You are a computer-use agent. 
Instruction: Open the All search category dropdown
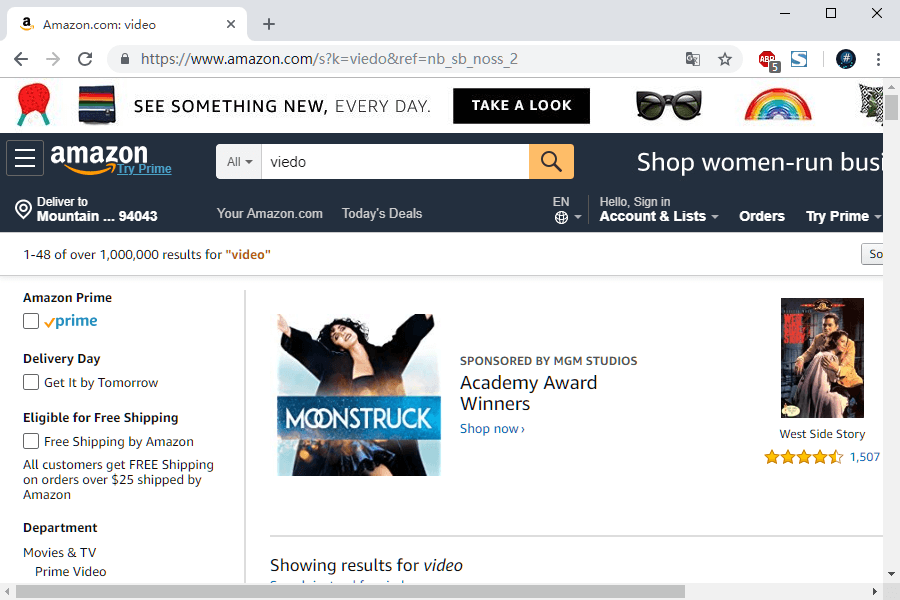[239, 161]
